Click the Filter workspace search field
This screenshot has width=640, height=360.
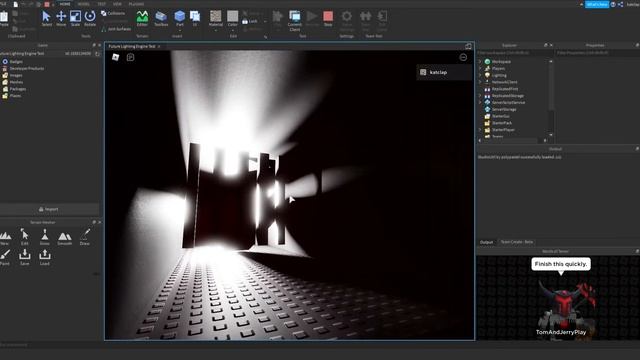pyautogui.click(x=514, y=53)
